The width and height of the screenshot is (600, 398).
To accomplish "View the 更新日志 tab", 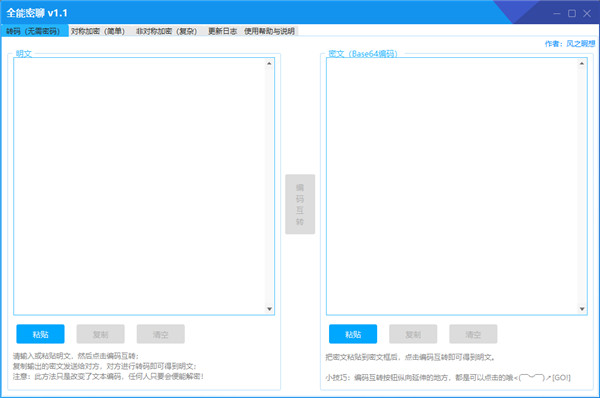I will tap(222, 31).
